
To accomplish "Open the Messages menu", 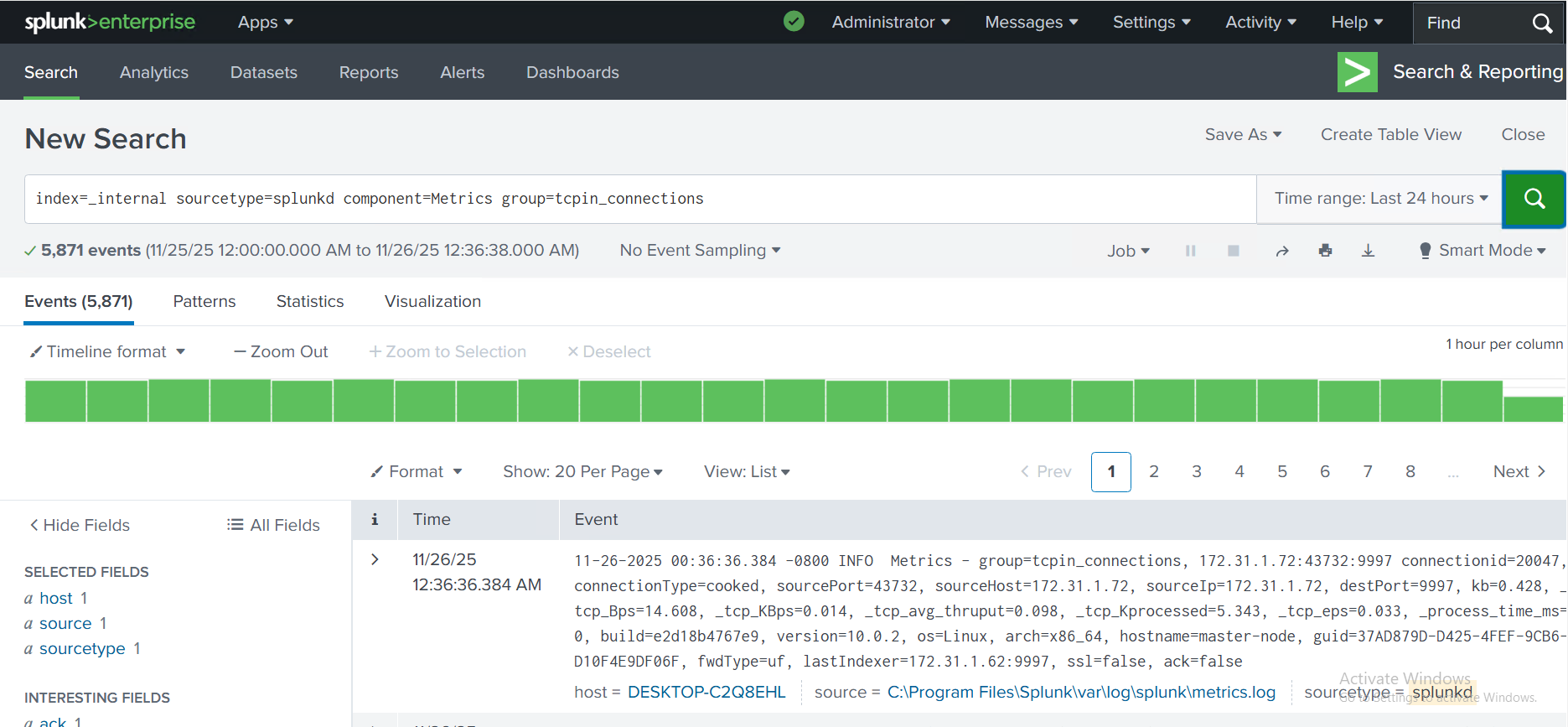I will point(1032,23).
